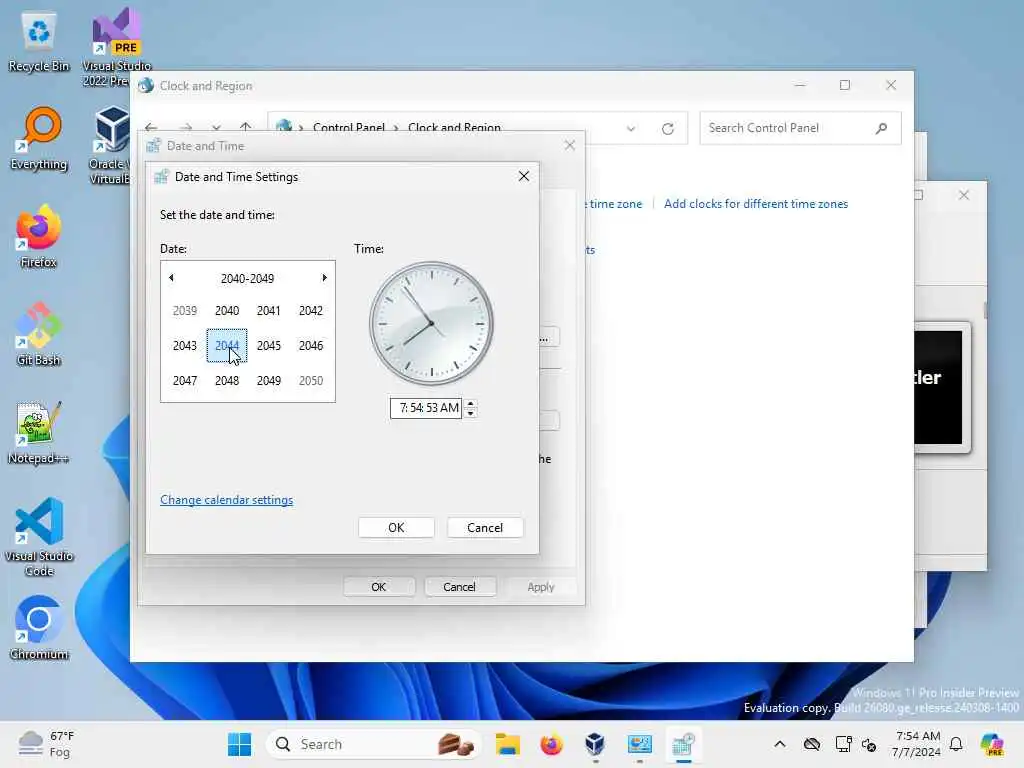The width and height of the screenshot is (1024, 768).
Task: Click the 2040-2049 decade header
Action: click(x=247, y=278)
